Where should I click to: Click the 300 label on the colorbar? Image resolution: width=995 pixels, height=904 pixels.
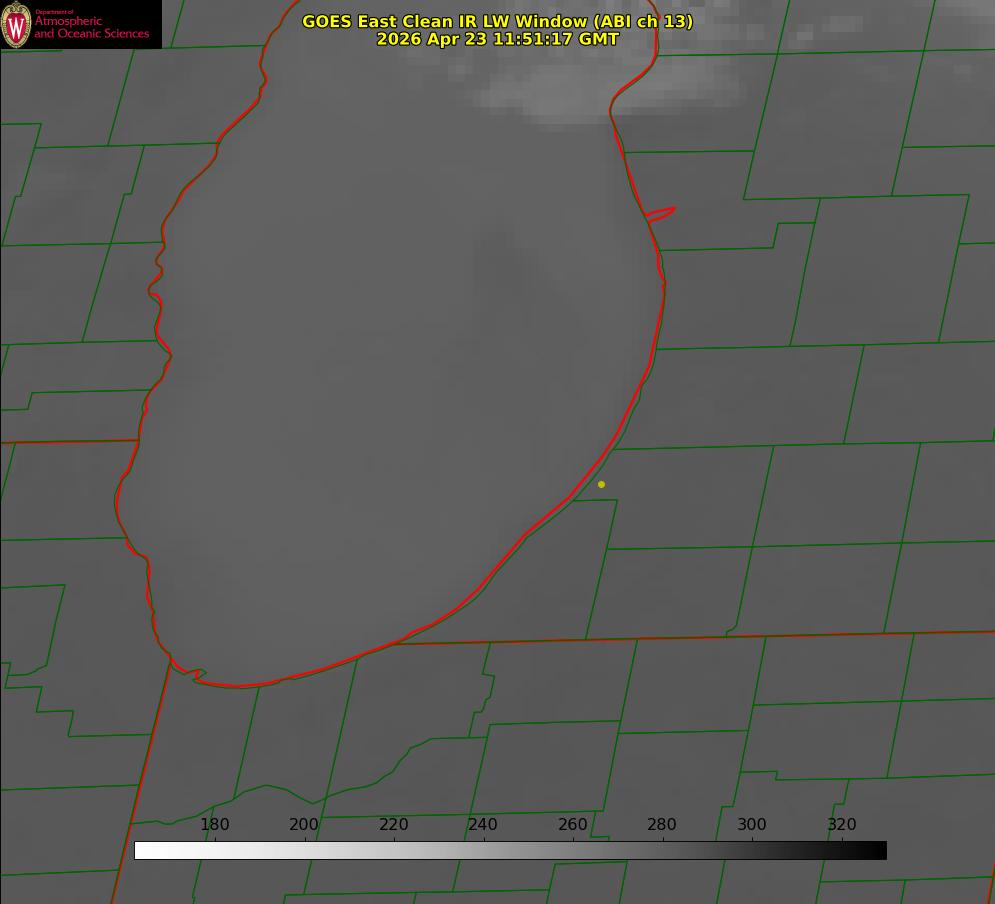pyautogui.click(x=752, y=824)
